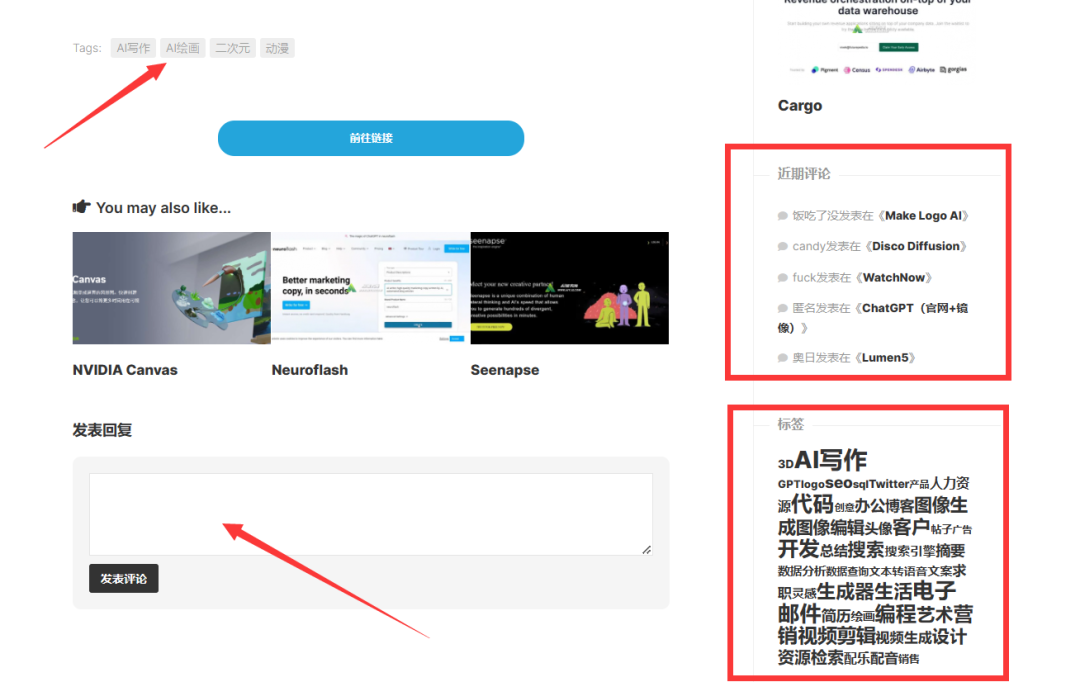The image size is (1080, 682).
Task: Click the speech bubble icon beside the Disco Diffusion comment
Action: 782,247
